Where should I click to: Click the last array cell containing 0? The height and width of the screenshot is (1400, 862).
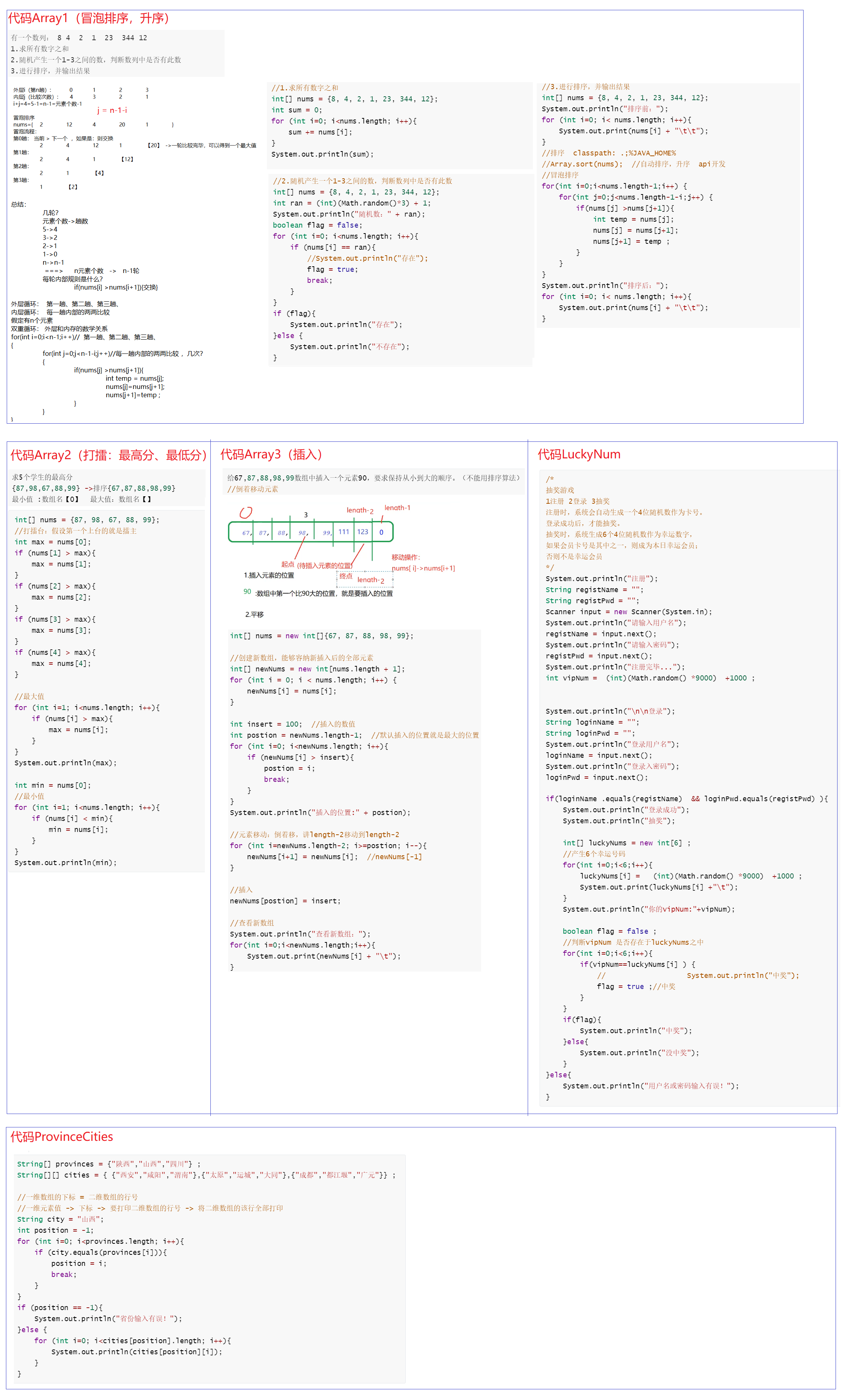point(381,532)
